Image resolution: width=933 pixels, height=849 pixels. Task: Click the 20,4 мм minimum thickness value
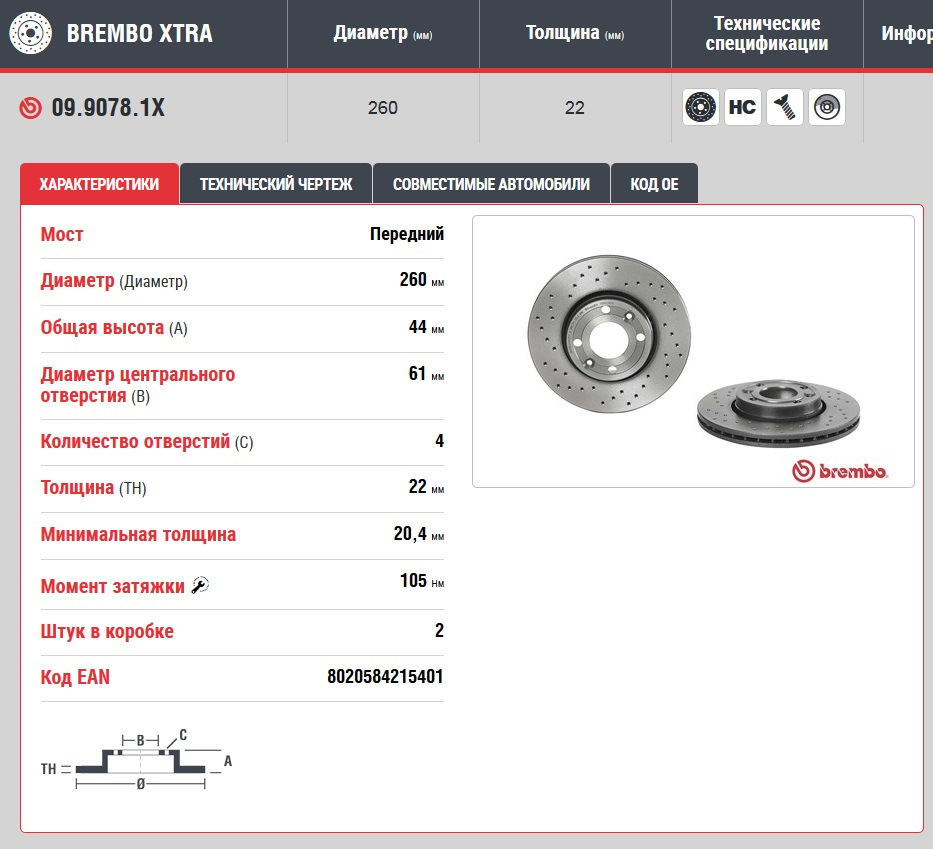click(x=419, y=534)
